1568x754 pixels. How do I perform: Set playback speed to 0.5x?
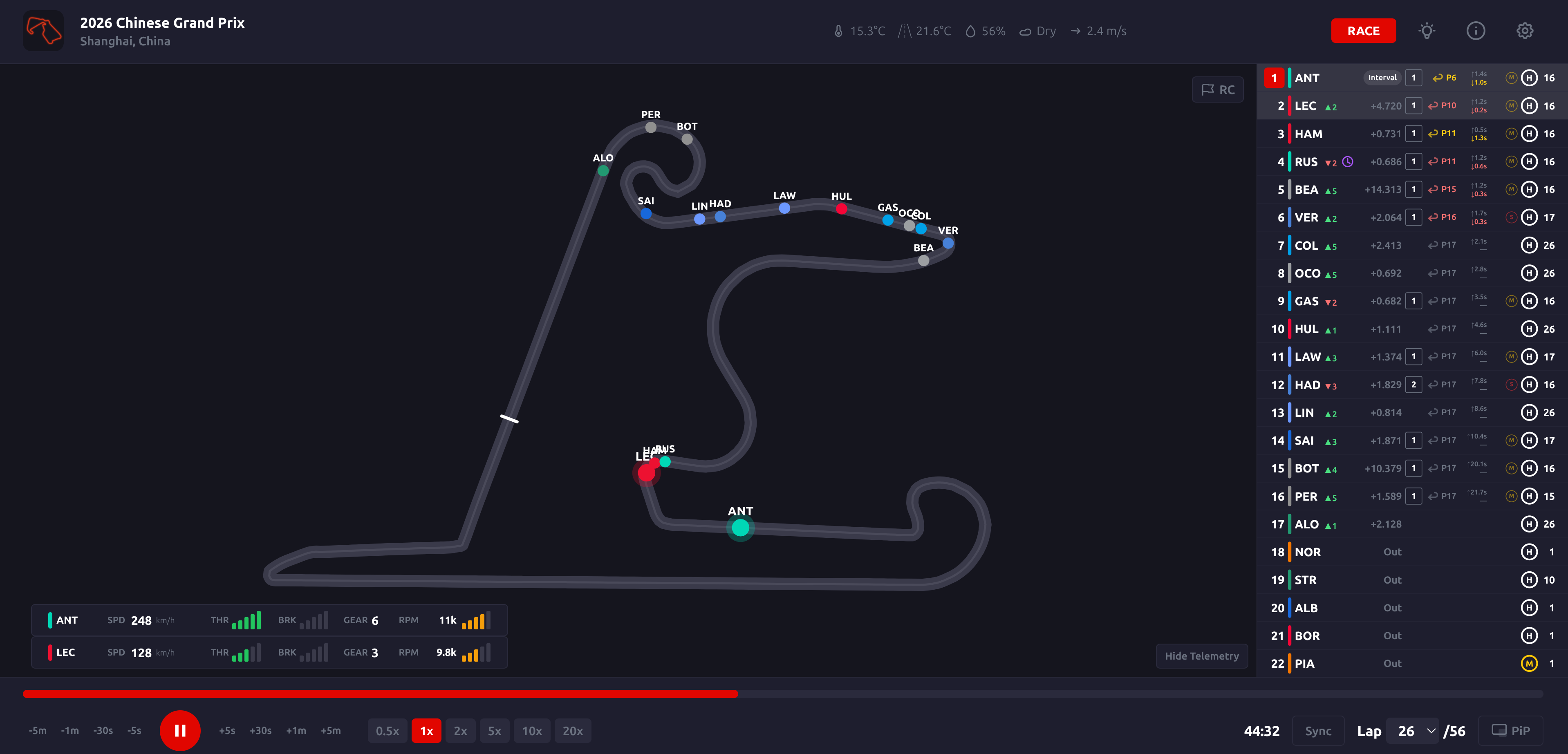tap(387, 731)
